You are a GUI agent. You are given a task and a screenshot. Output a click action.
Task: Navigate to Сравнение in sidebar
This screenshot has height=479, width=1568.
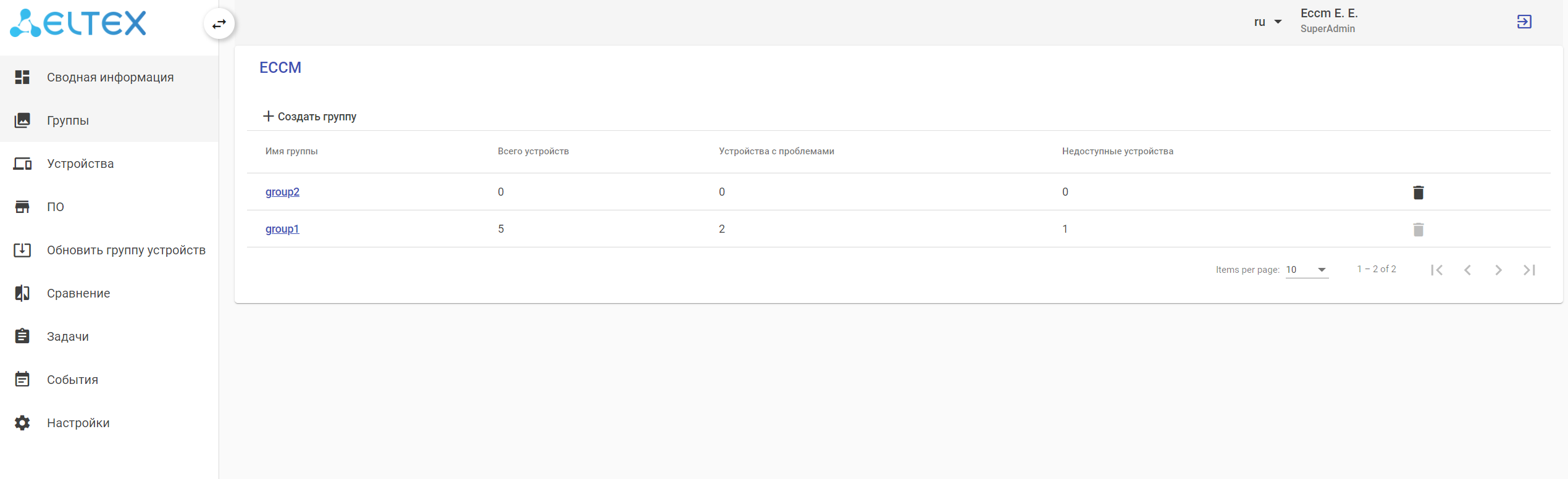pyautogui.click(x=78, y=293)
